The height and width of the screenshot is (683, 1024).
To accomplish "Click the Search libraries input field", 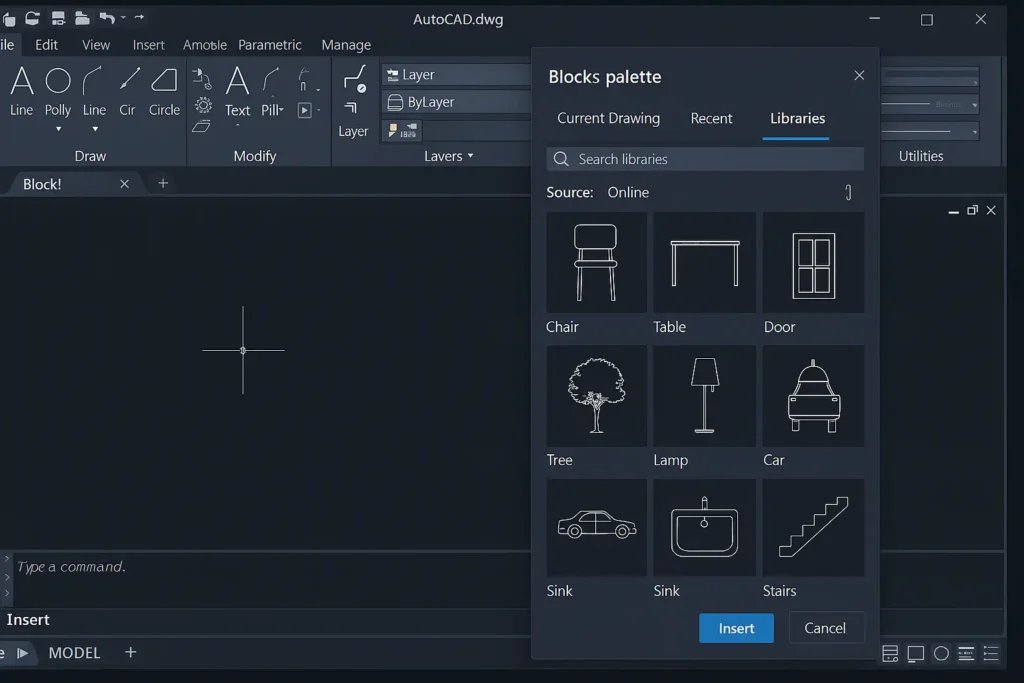I will click(704, 158).
